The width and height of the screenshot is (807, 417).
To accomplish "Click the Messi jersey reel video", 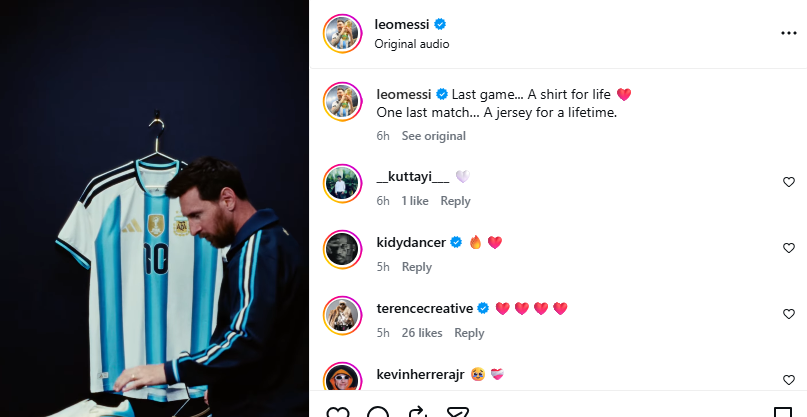I will coord(154,208).
